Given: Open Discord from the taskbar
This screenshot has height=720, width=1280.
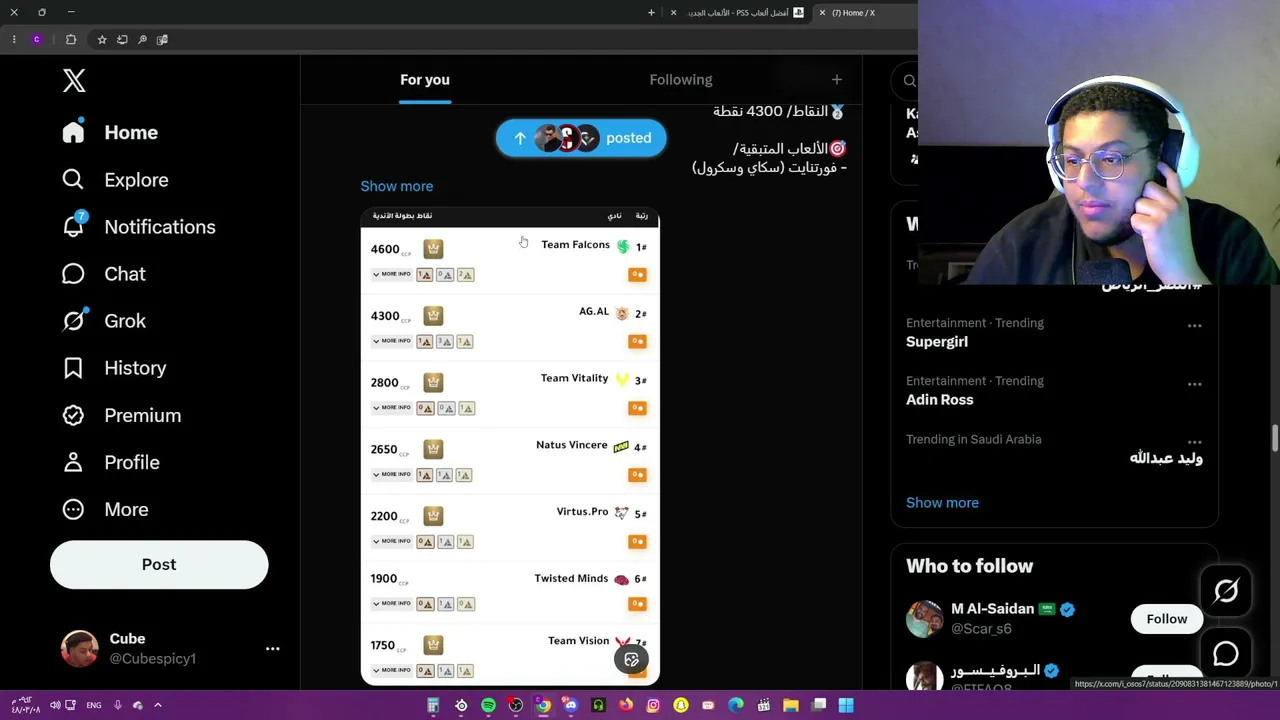Looking at the screenshot, I should click(570, 706).
